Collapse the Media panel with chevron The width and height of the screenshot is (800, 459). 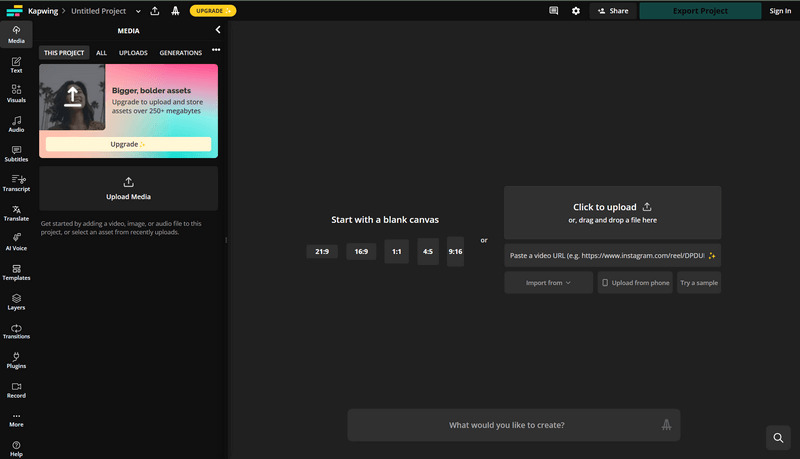218,30
